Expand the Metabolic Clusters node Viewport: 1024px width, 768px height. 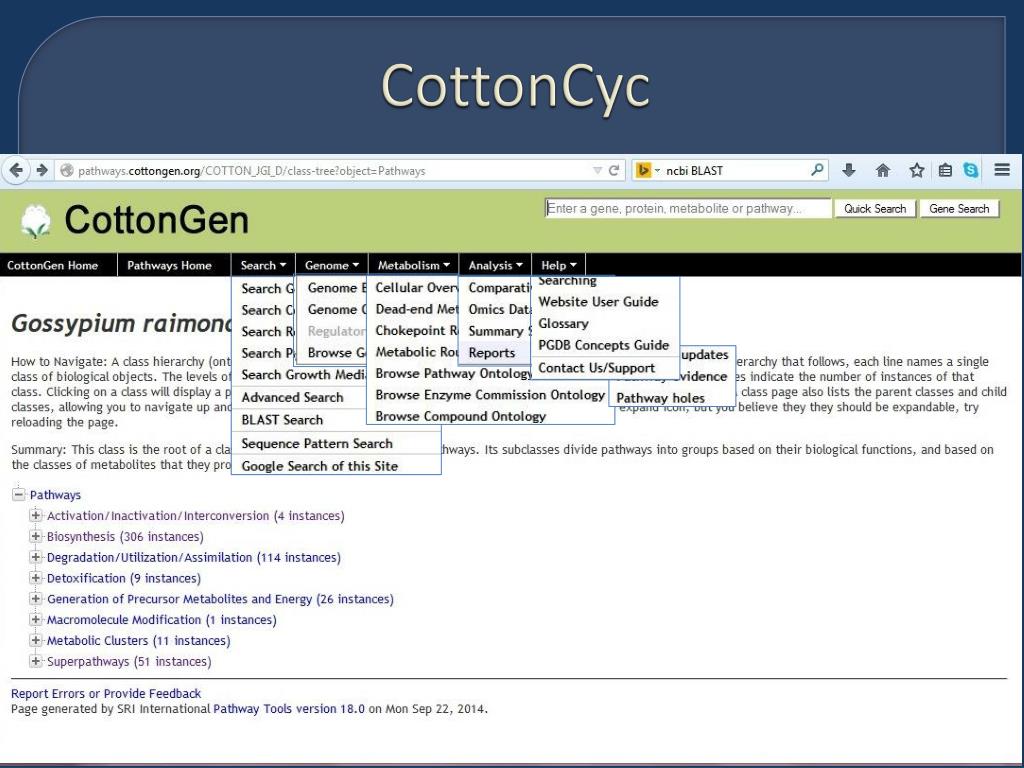(x=36, y=640)
